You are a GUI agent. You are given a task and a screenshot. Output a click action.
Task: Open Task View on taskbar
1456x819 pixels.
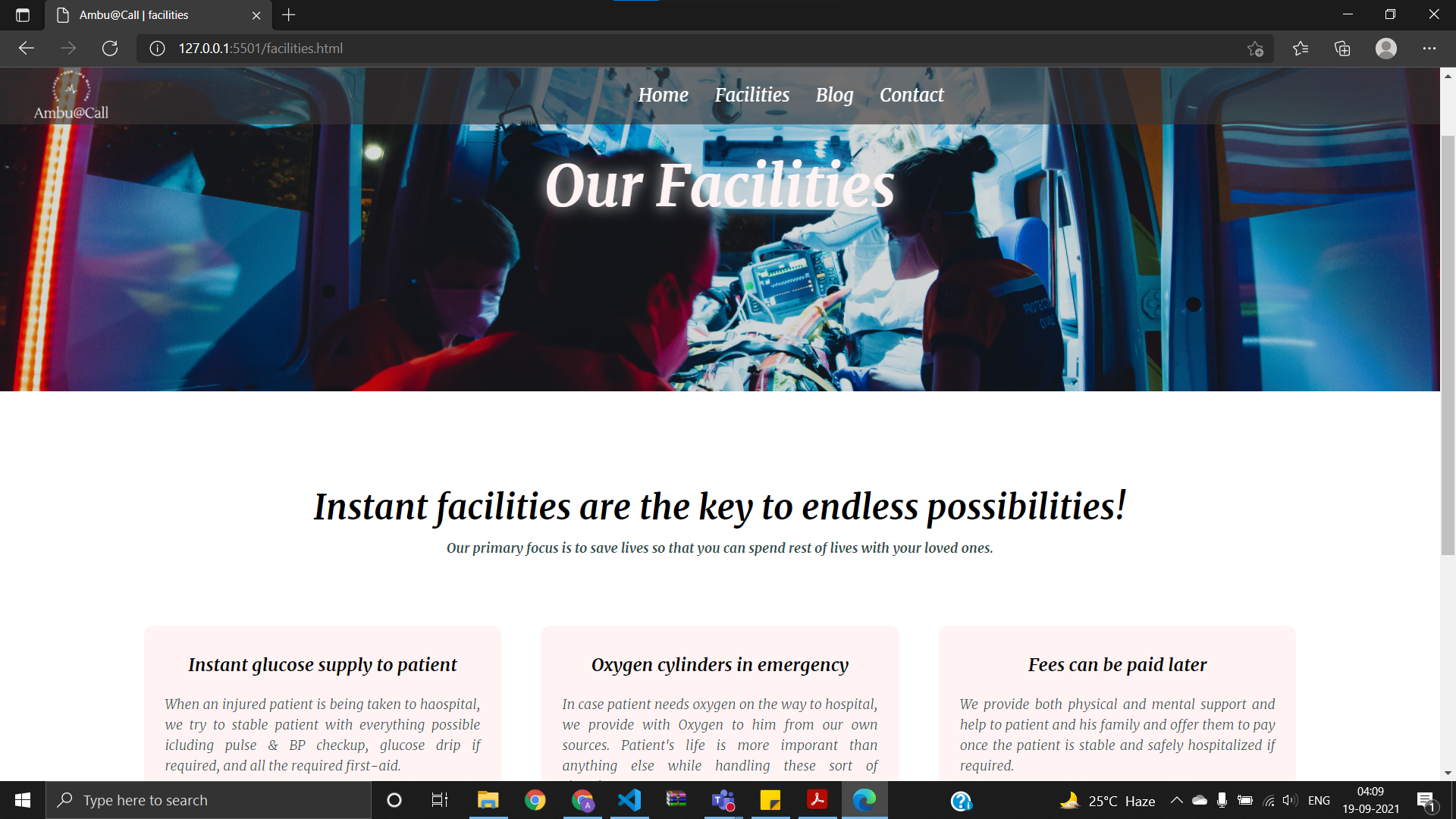440,800
